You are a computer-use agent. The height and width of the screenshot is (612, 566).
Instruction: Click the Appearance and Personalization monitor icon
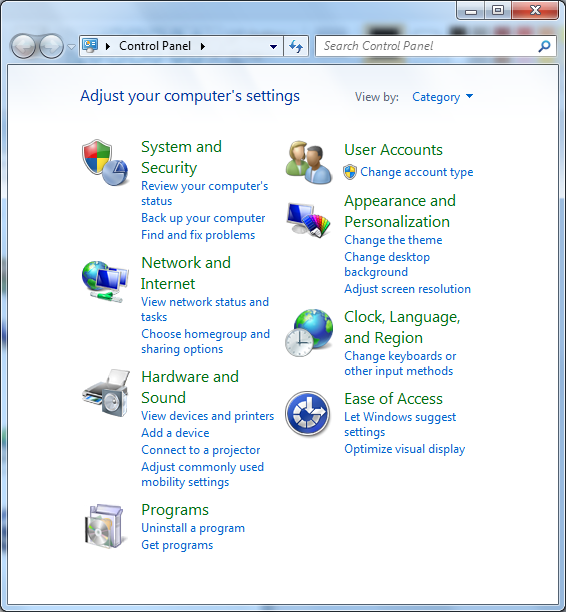click(x=308, y=220)
